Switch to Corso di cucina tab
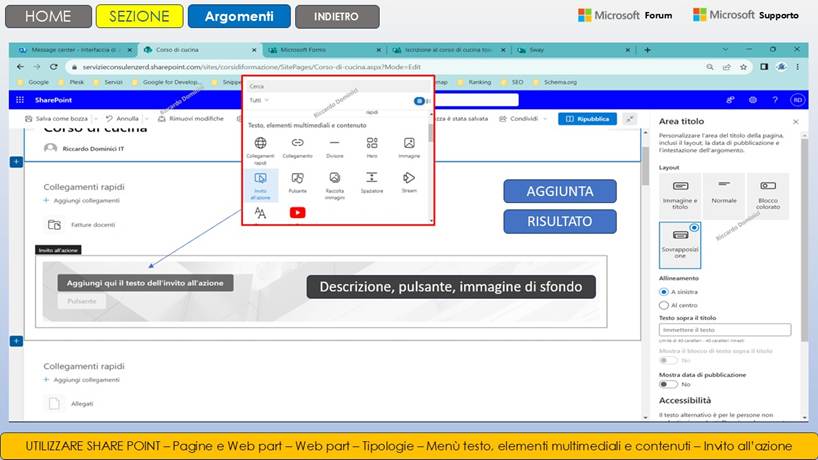The height and width of the screenshot is (460, 818). click(200, 50)
